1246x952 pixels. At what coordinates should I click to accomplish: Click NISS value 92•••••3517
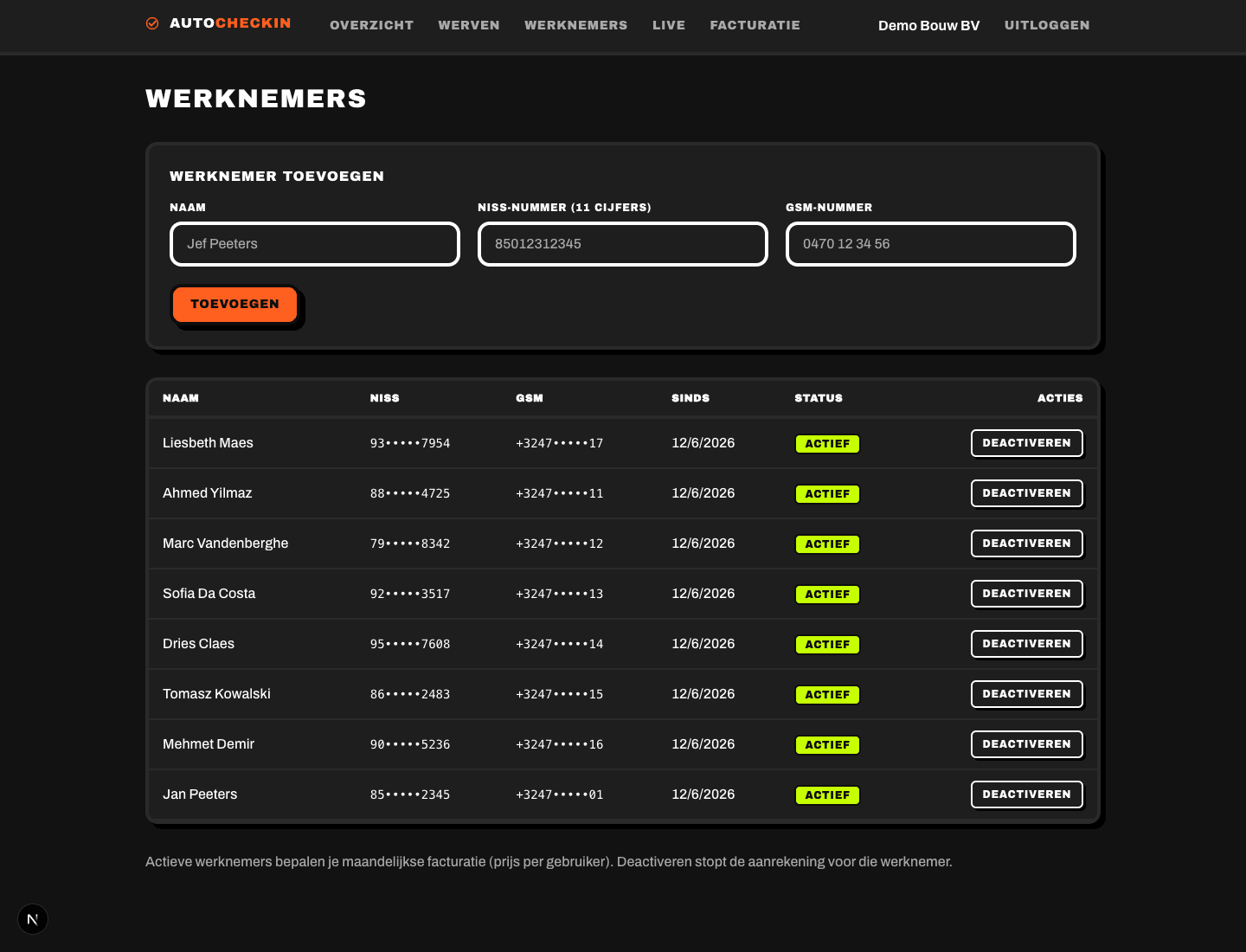pyautogui.click(x=410, y=594)
